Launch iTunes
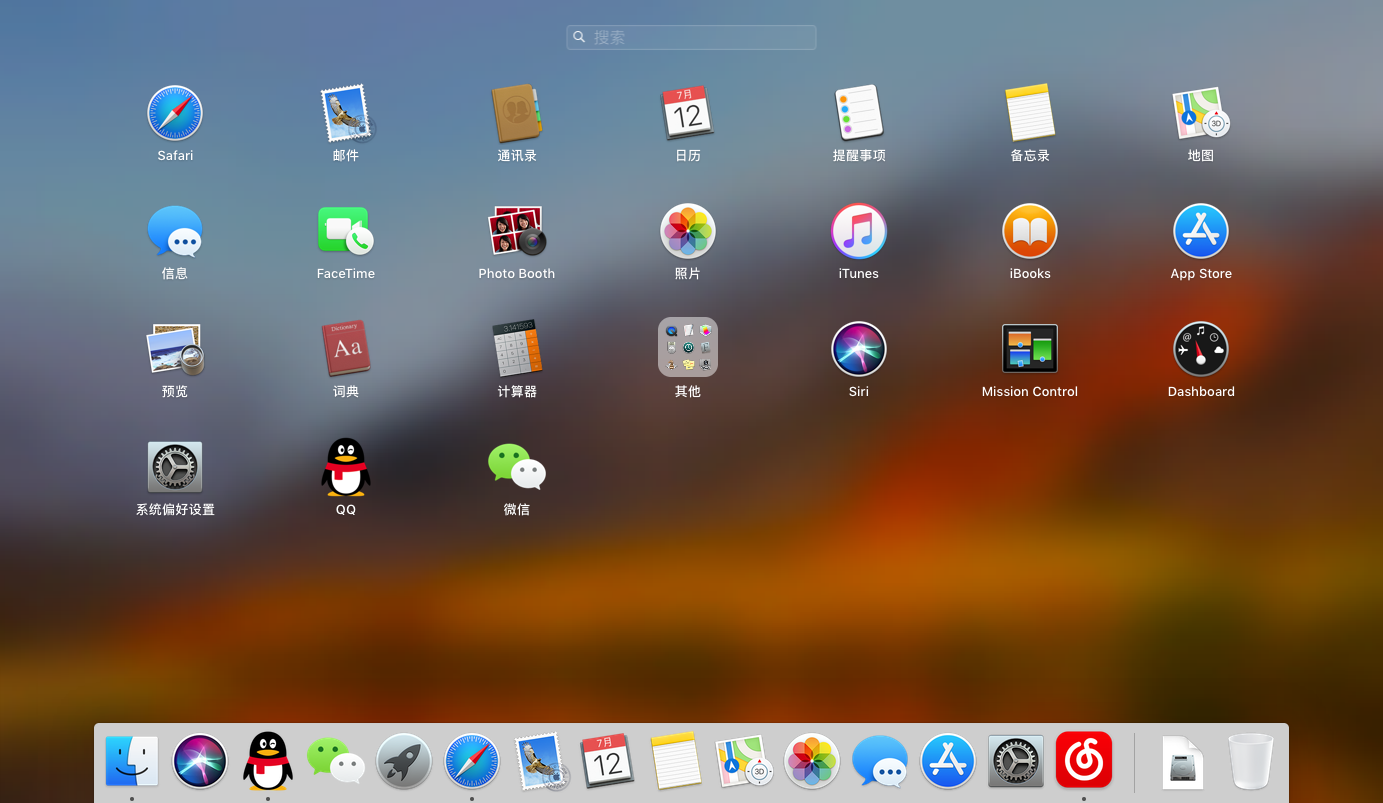This screenshot has width=1383, height=803. tap(859, 231)
